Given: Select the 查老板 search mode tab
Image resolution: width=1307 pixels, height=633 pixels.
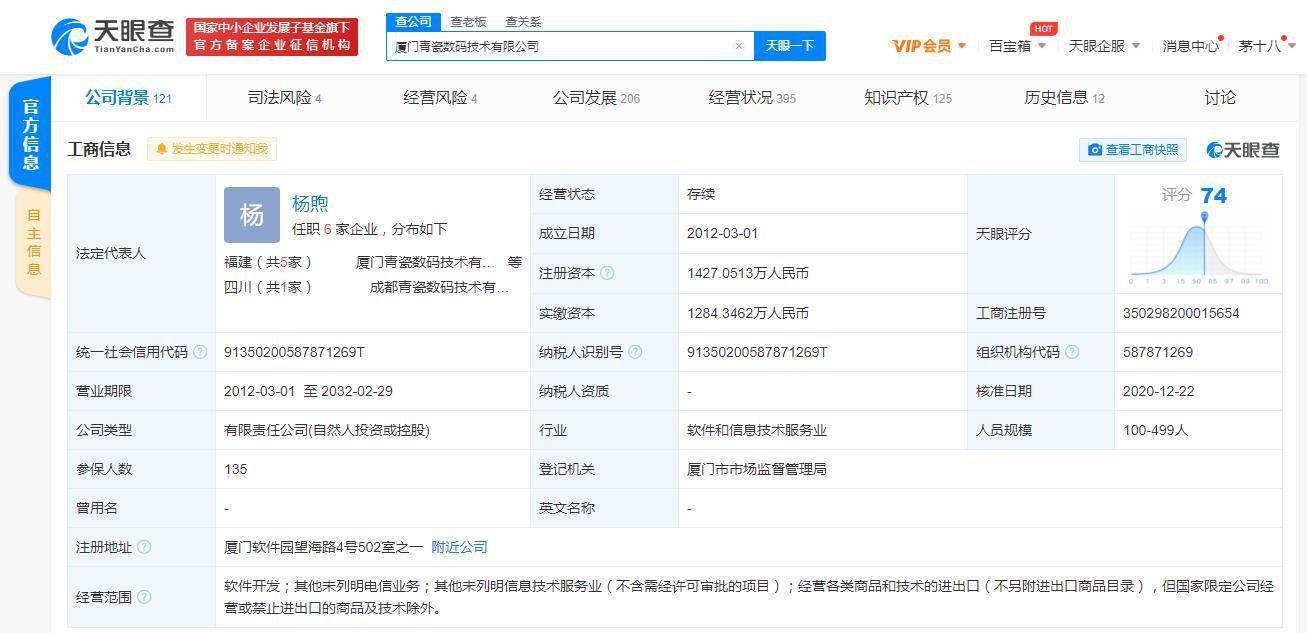Looking at the screenshot, I should 468,21.
